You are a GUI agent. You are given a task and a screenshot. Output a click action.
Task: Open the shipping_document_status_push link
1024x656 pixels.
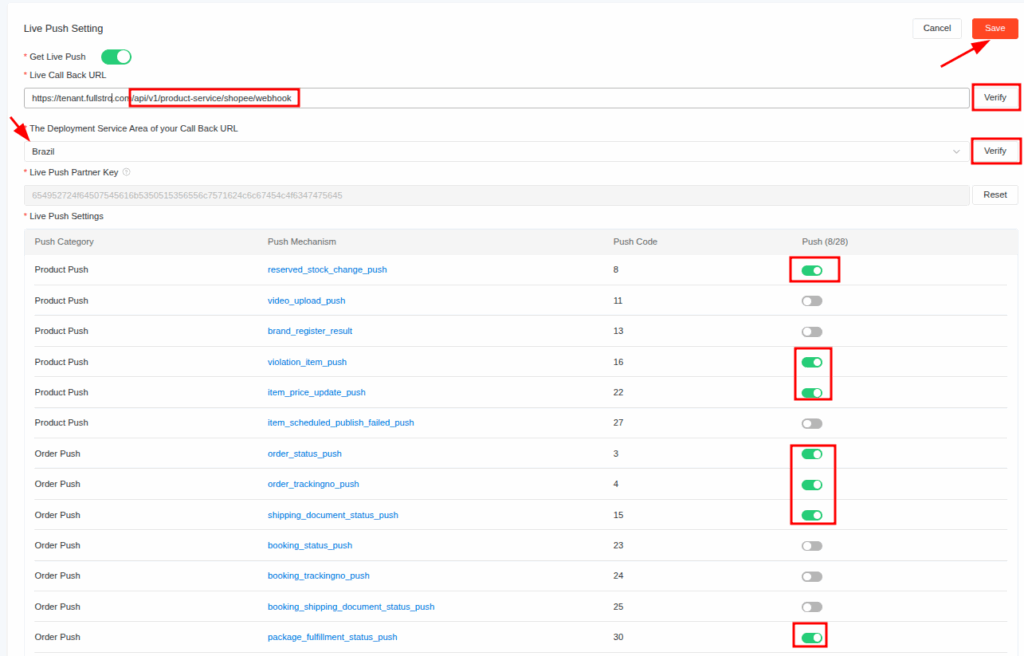(332, 515)
